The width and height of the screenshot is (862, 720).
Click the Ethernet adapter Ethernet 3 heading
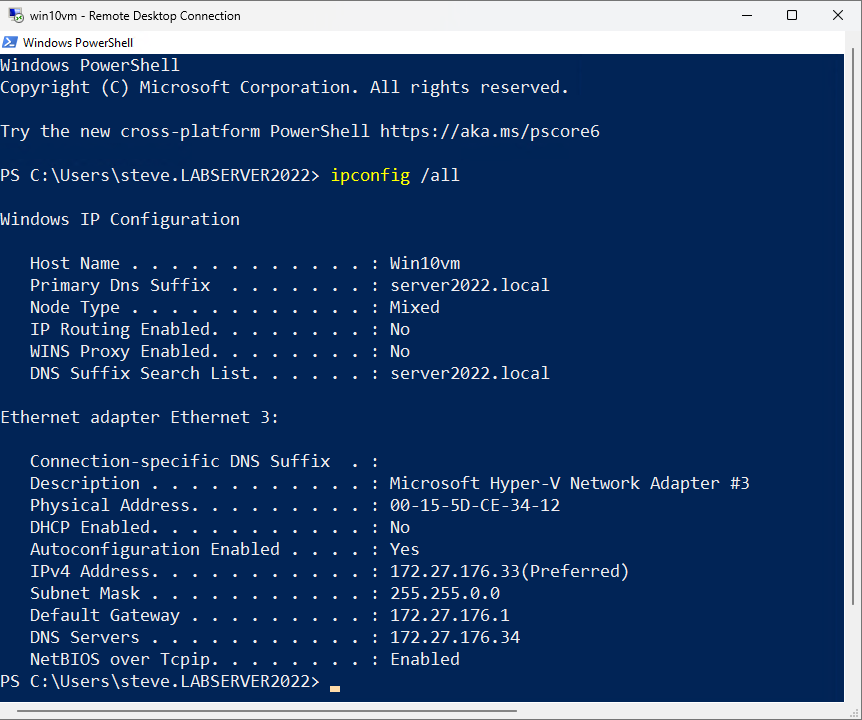pos(139,418)
